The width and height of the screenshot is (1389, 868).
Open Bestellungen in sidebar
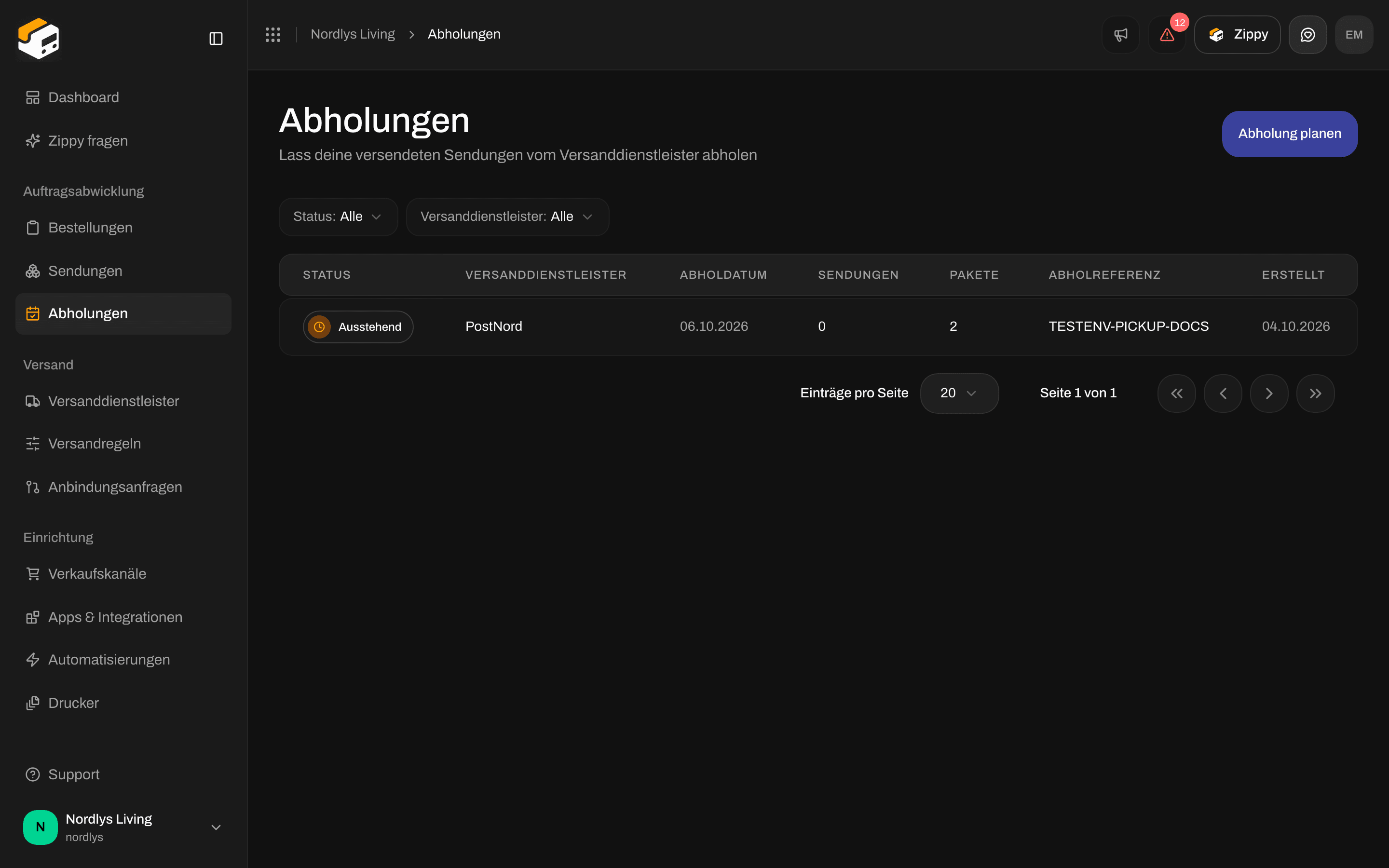click(123, 227)
